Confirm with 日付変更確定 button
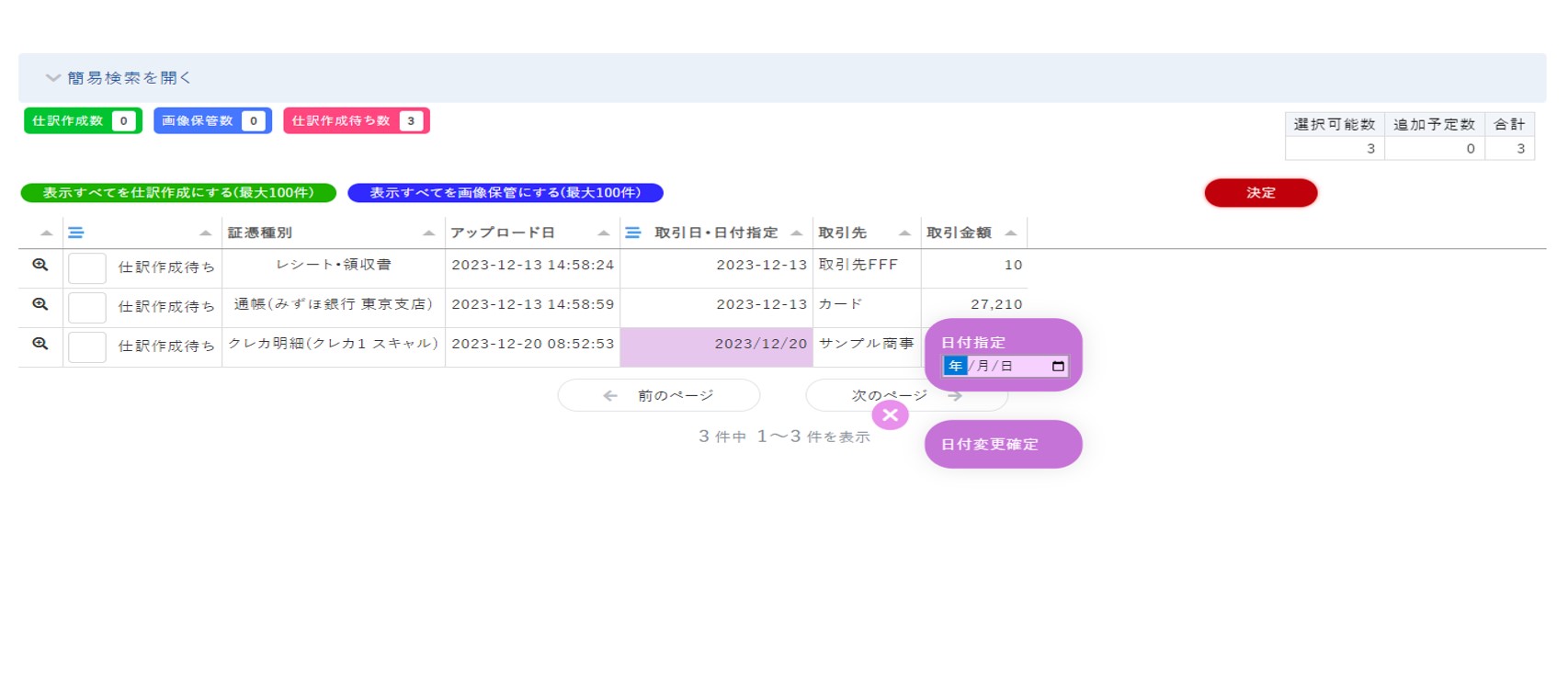 (1004, 445)
